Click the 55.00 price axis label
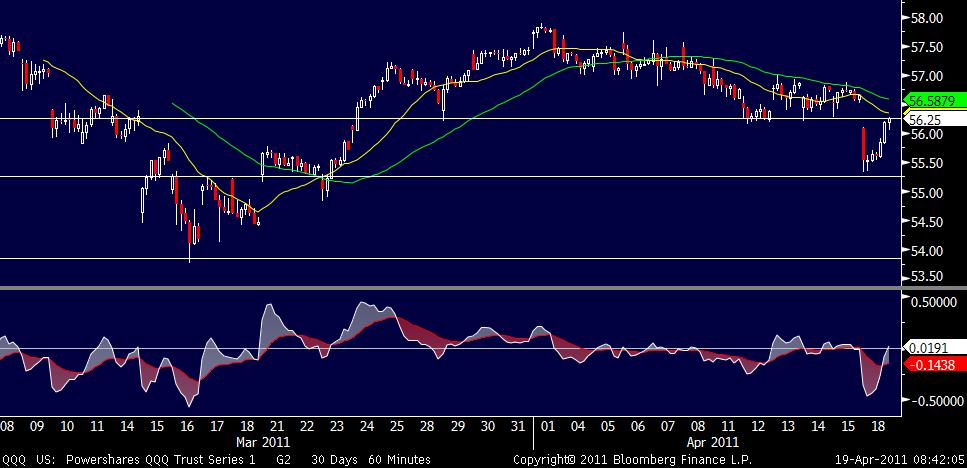The width and height of the screenshot is (967, 468). coord(926,193)
